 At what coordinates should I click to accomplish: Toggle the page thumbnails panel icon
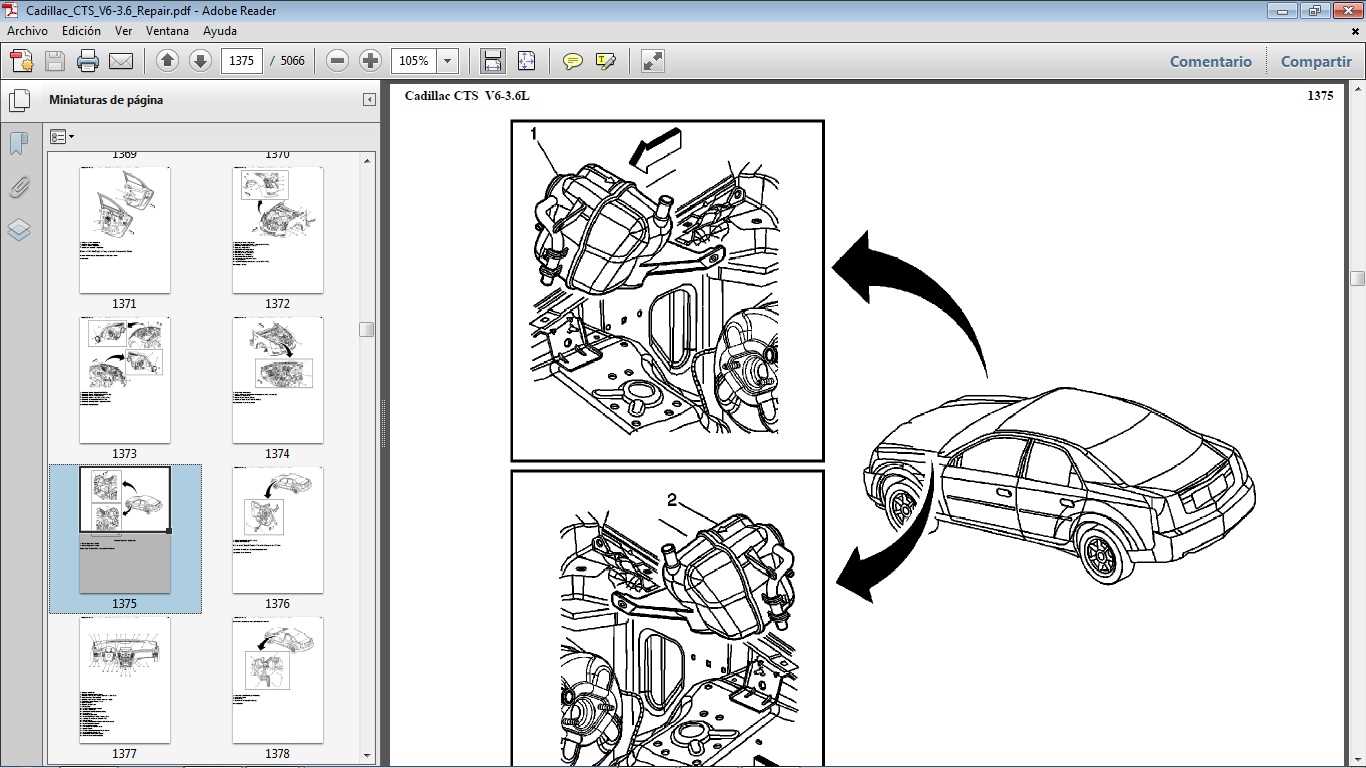19,100
